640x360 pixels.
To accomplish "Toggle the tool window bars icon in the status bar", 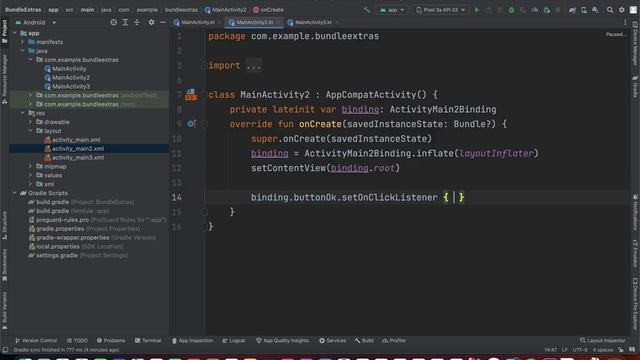I will click(x=5, y=350).
